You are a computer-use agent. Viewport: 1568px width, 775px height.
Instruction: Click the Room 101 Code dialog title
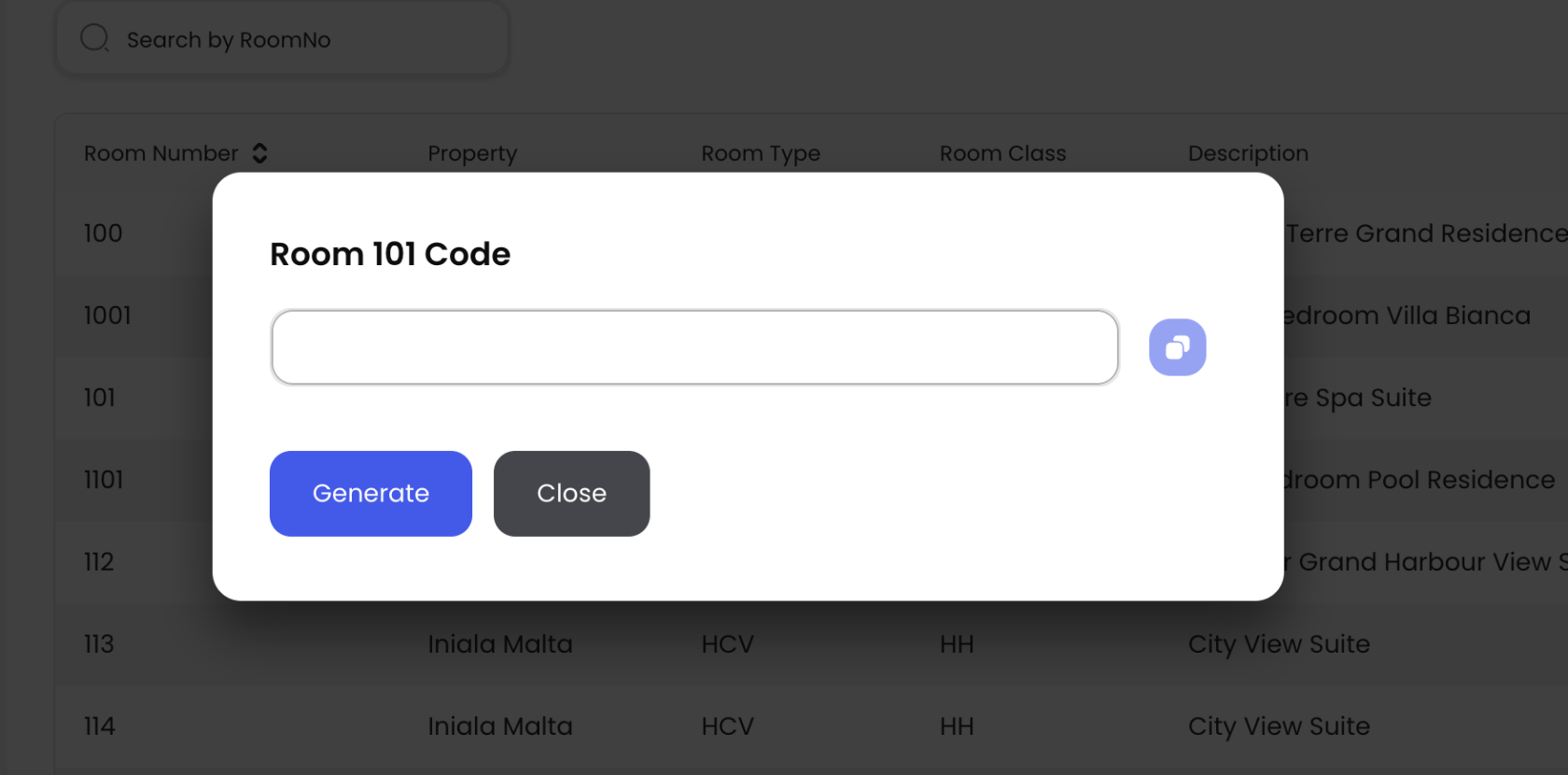coord(390,254)
